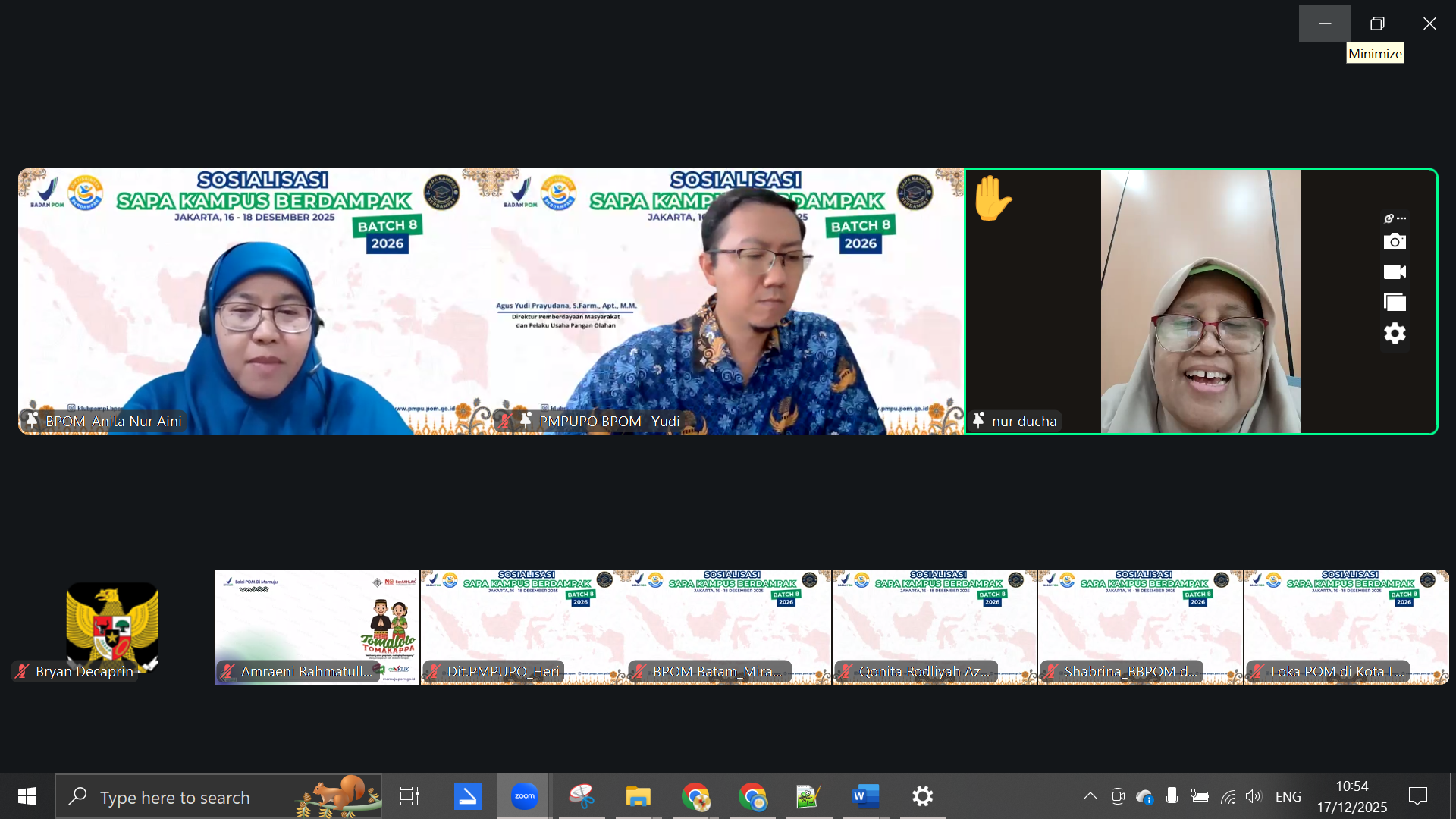Click the video camera icon in the side toolbar
Screen dimensions: 1456x819
point(1394,271)
